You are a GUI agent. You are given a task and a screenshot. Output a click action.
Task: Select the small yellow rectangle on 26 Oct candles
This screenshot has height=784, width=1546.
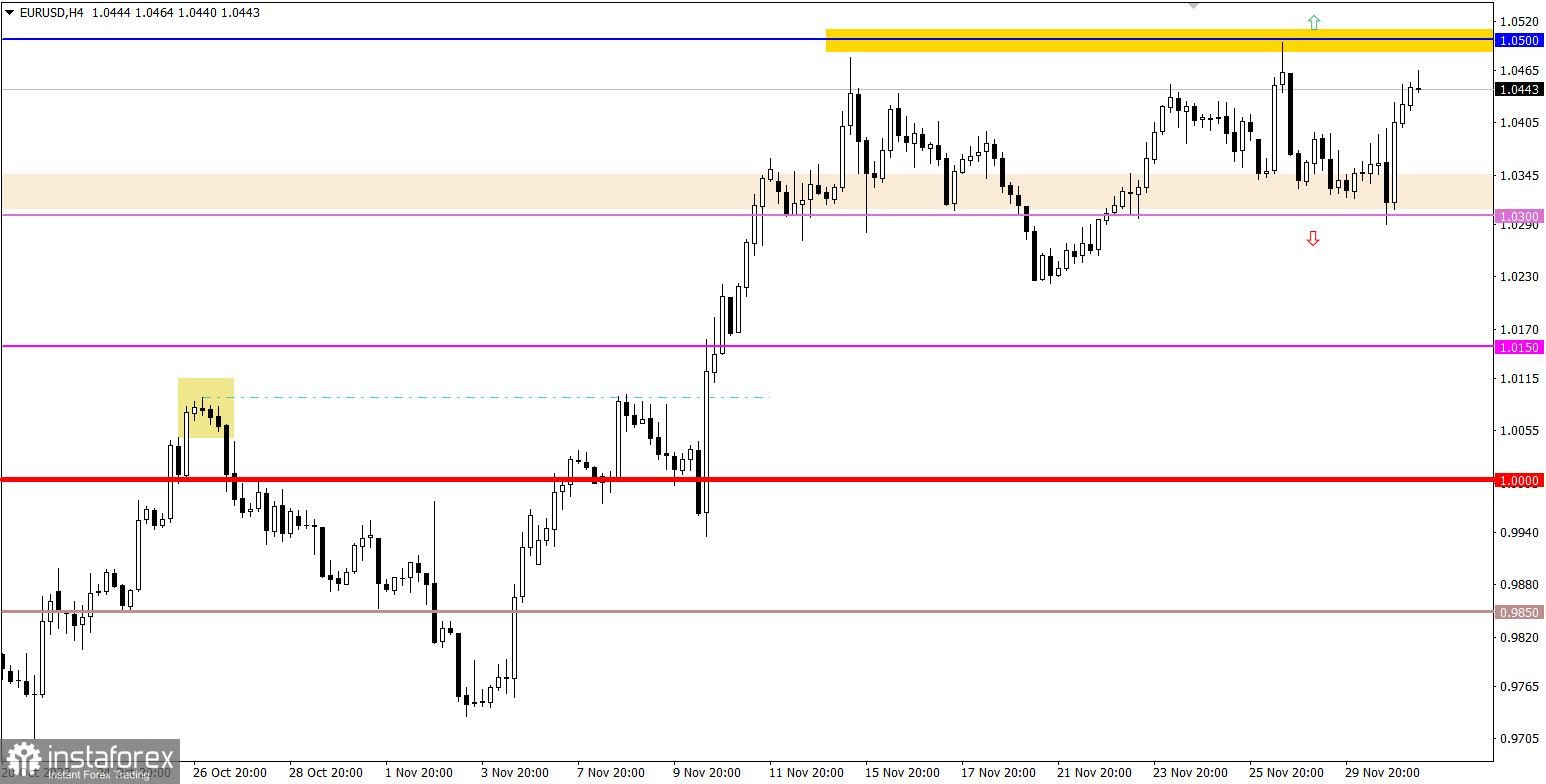tap(206, 408)
